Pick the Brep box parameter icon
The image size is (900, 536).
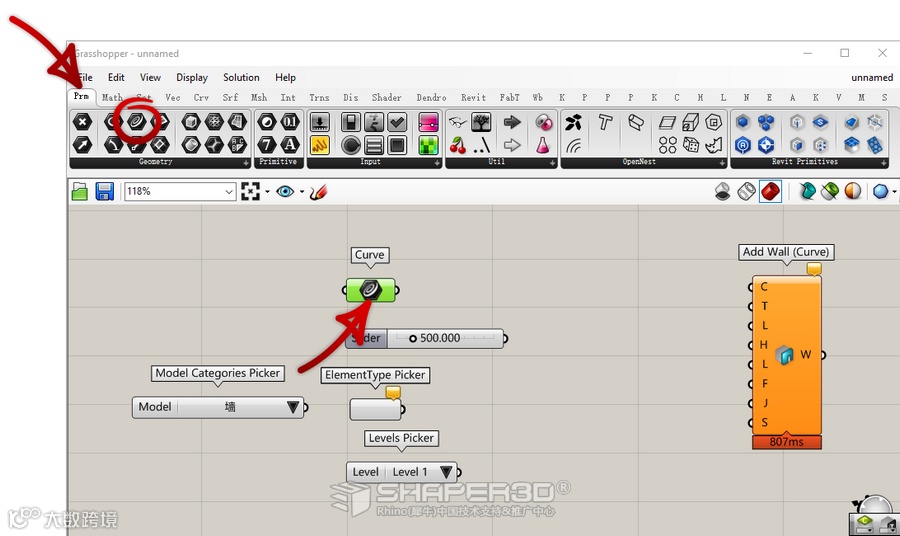191,122
